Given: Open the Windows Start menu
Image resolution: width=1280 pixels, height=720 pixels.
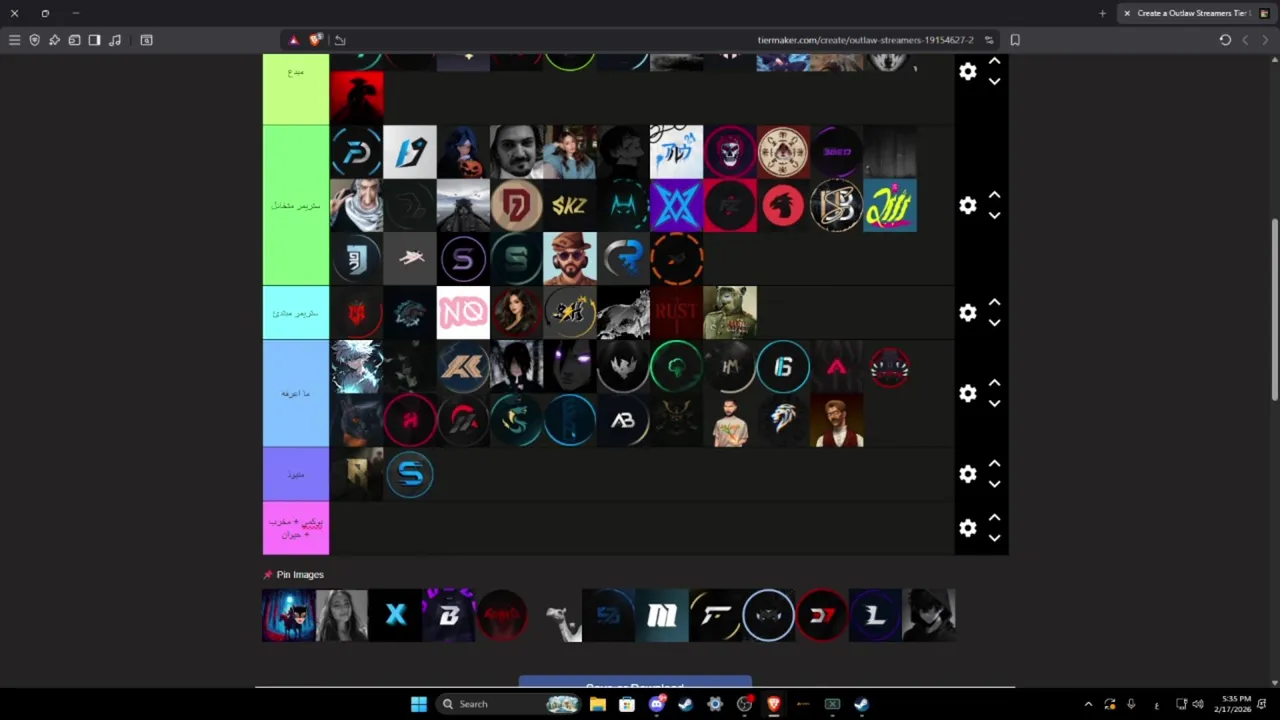Looking at the screenshot, I should point(419,704).
